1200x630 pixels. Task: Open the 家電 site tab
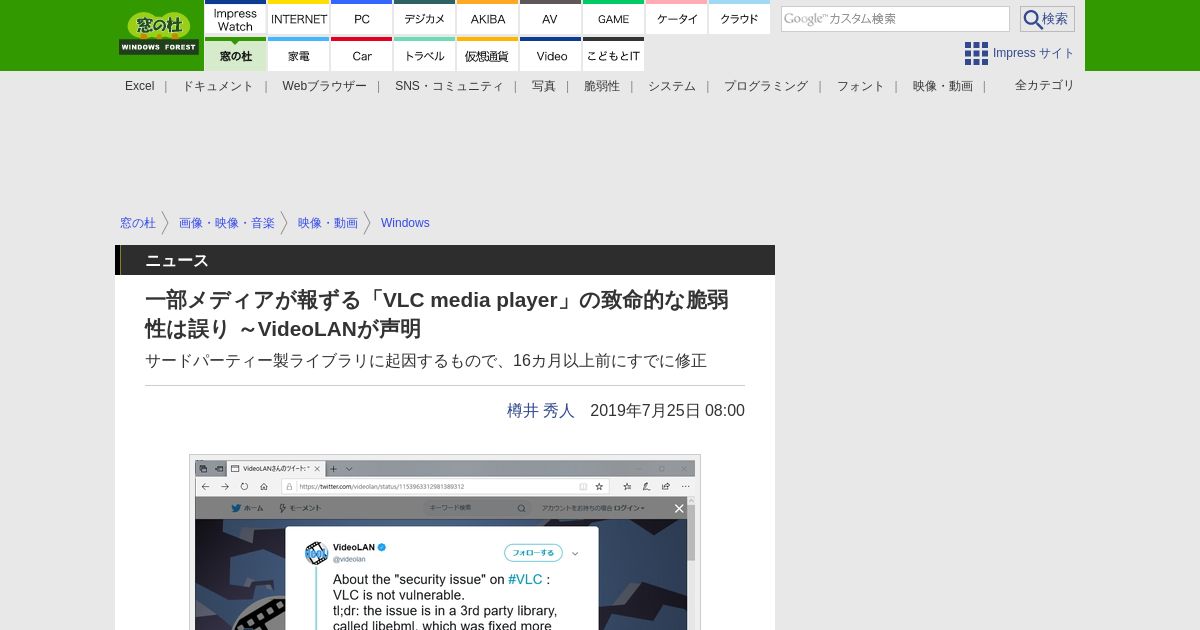[x=299, y=55]
